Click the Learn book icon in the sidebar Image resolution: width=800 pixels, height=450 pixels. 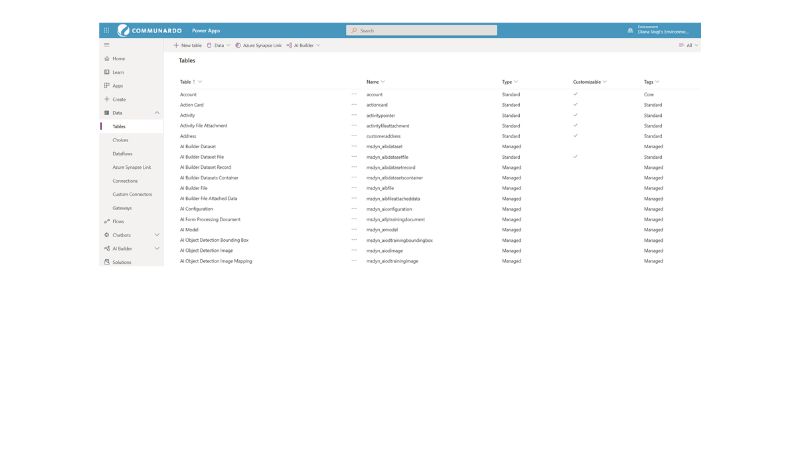tap(107, 72)
